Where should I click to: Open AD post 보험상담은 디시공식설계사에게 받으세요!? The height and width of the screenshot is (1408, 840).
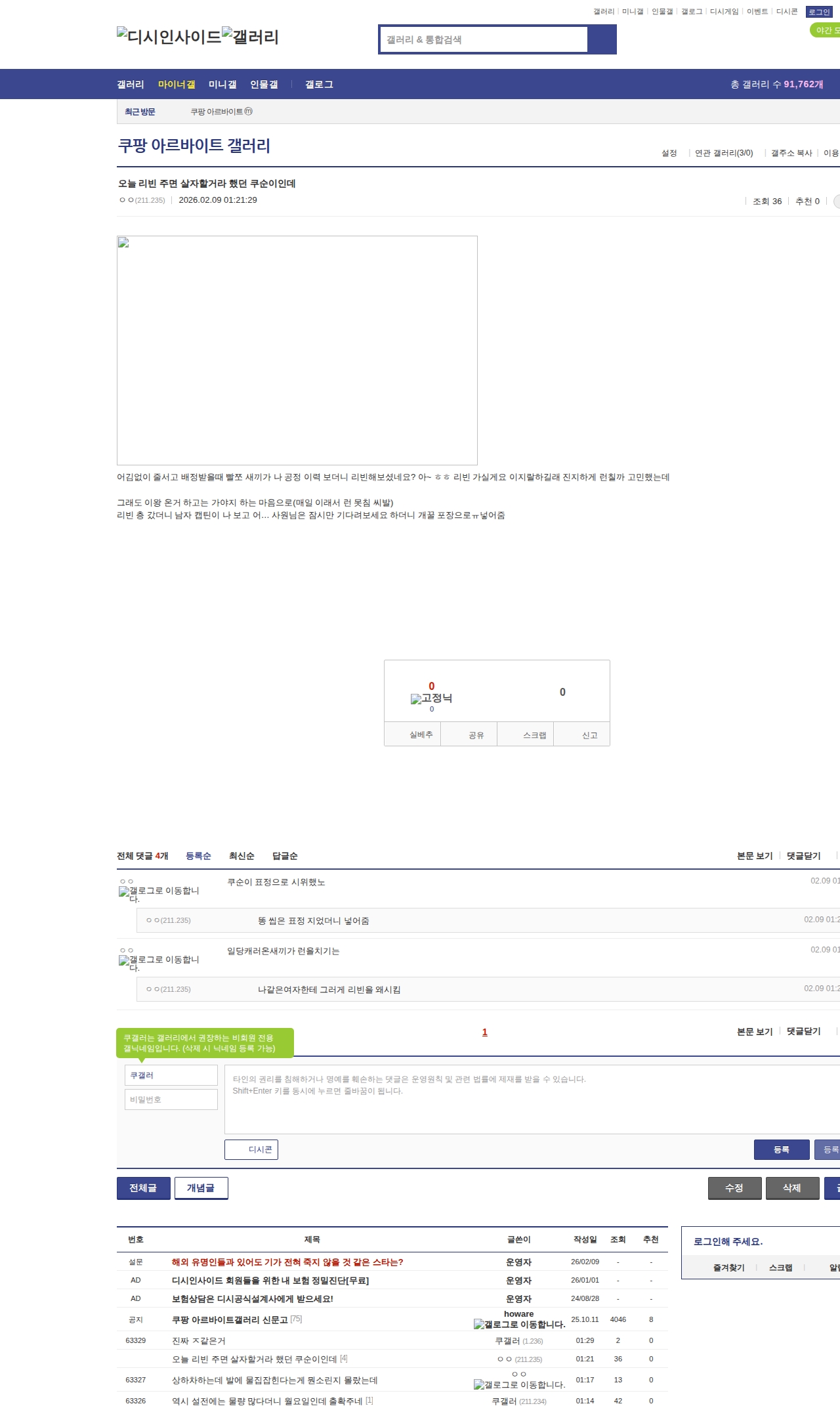253,1299
